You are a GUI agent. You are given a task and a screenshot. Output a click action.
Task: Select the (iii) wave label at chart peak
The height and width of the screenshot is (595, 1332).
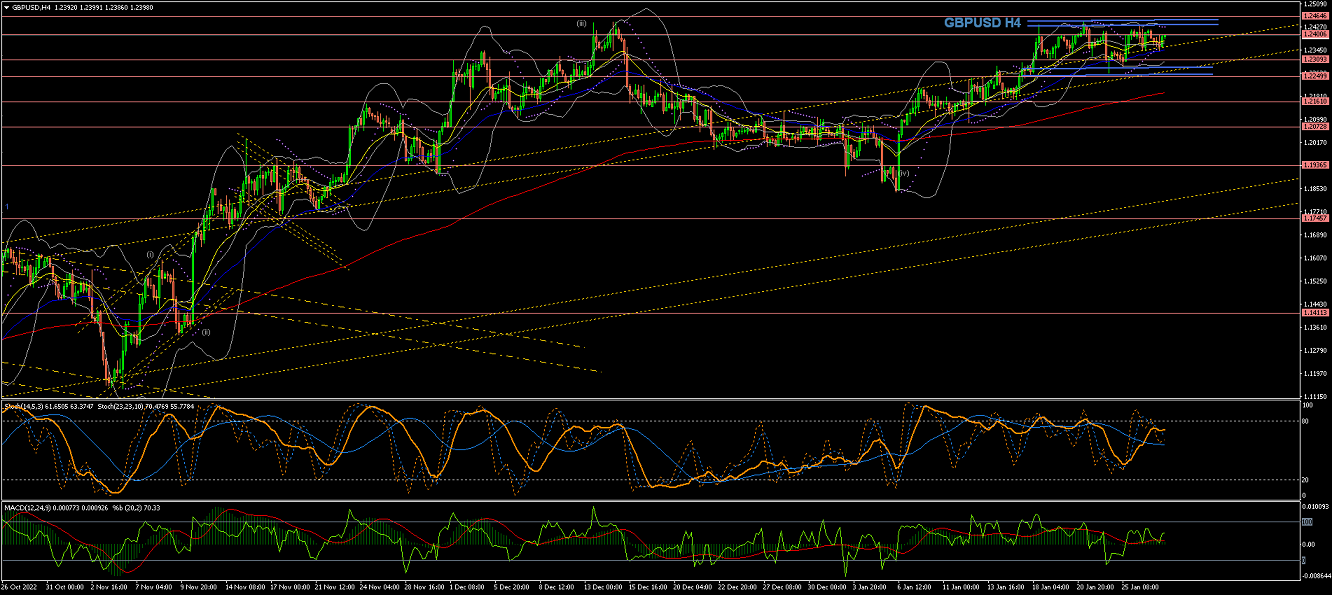pos(581,23)
